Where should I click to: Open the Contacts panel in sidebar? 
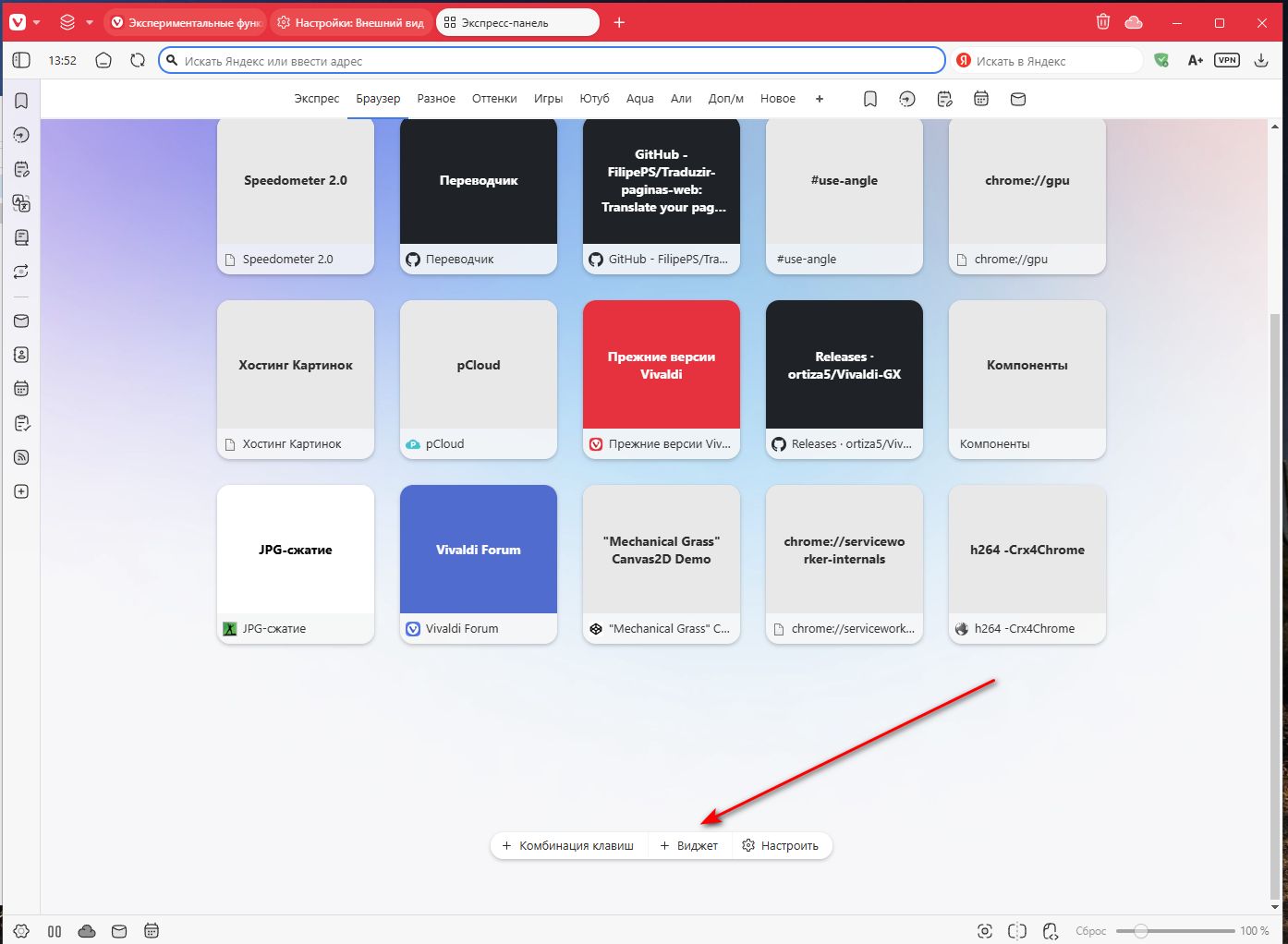tap(21, 355)
